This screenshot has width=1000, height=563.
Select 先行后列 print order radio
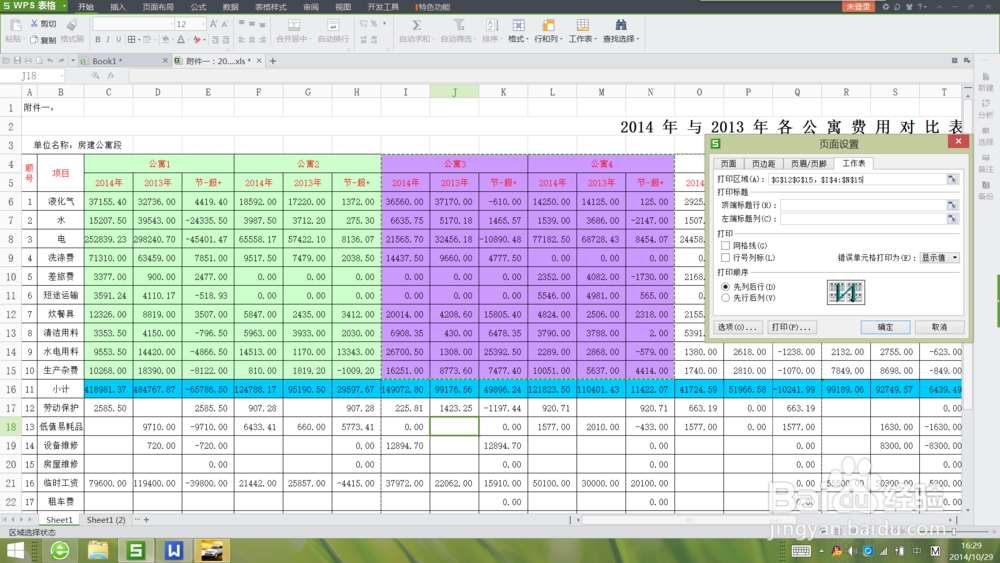[x=725, y=298]
